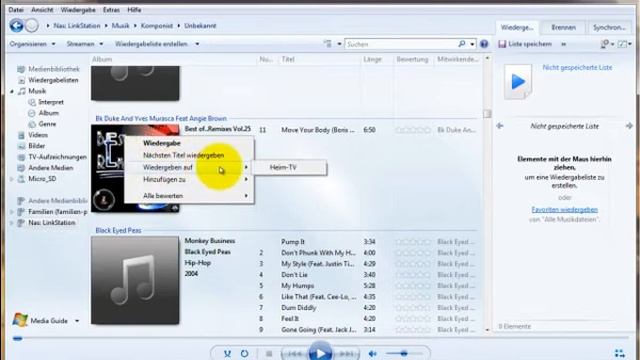The height and width of the screenshot is (360, 640).
Task: Open the Ansicht menu
Action: 42,10
